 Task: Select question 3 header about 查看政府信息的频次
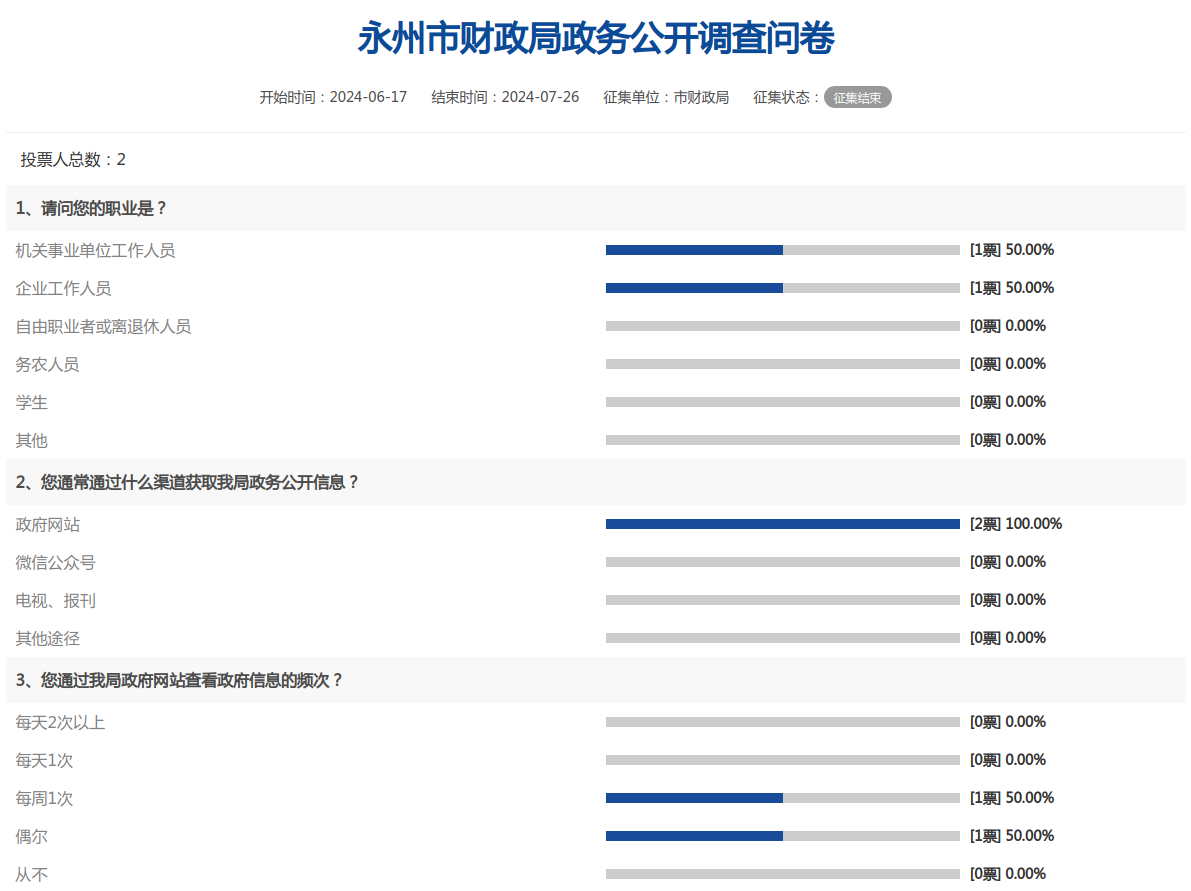click(179, 680)
